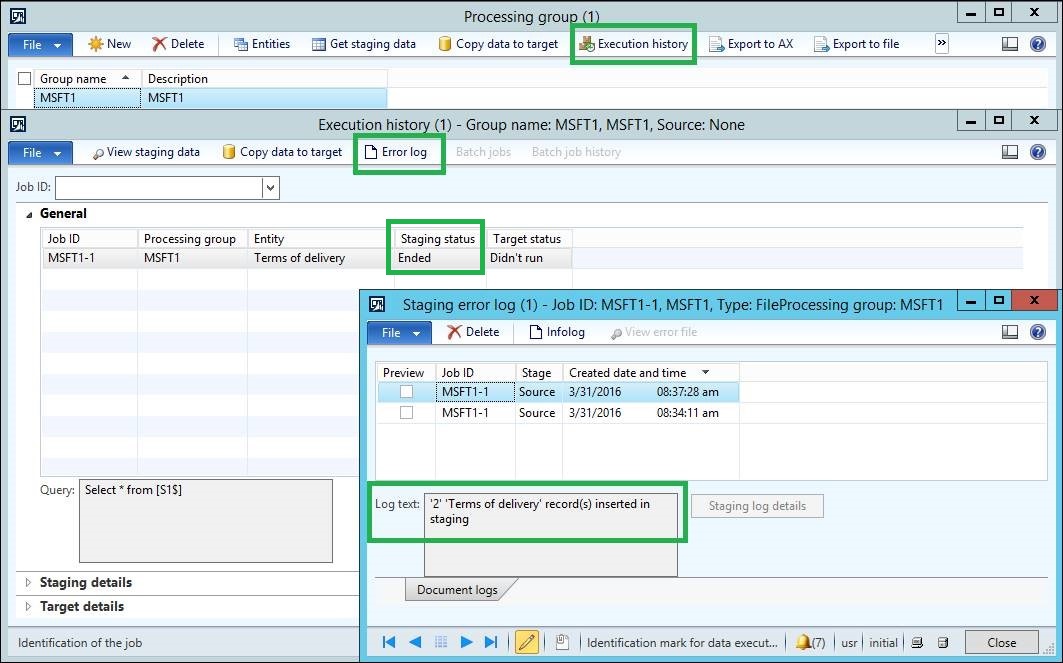Click the pencil edit icon in status bar
The height and width of the screenshot is (663, 1063).
pyautogui.click(x=527, y=642)
